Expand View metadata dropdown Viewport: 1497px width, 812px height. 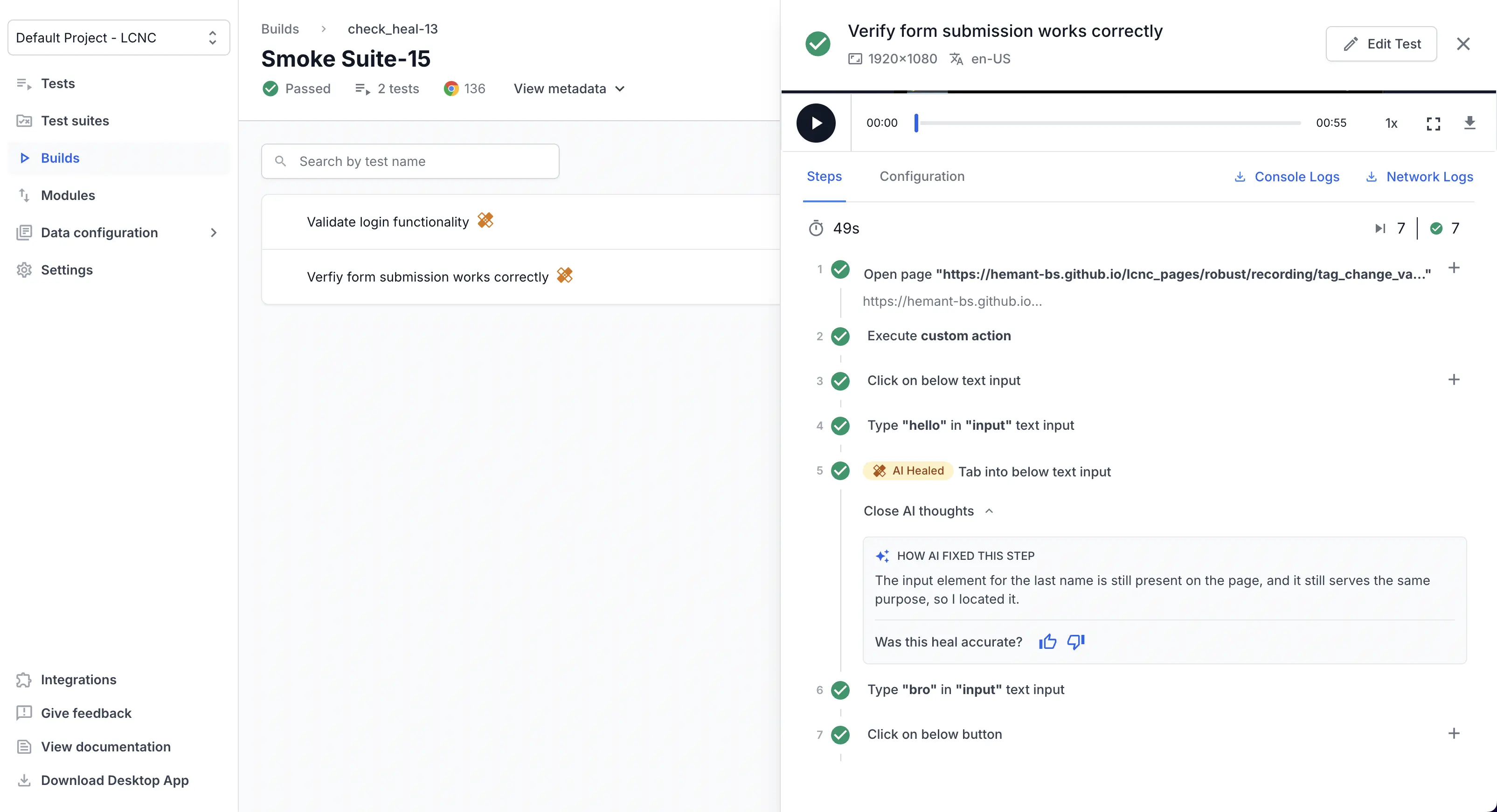569,89
